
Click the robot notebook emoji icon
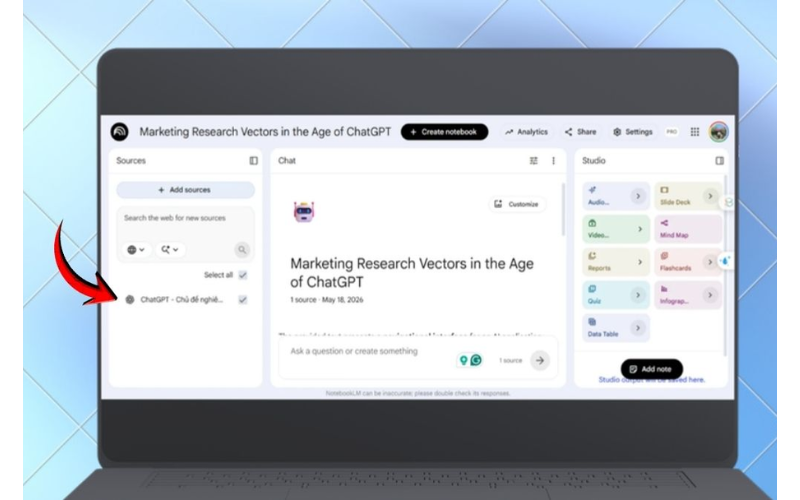click(x=304, y=212)
